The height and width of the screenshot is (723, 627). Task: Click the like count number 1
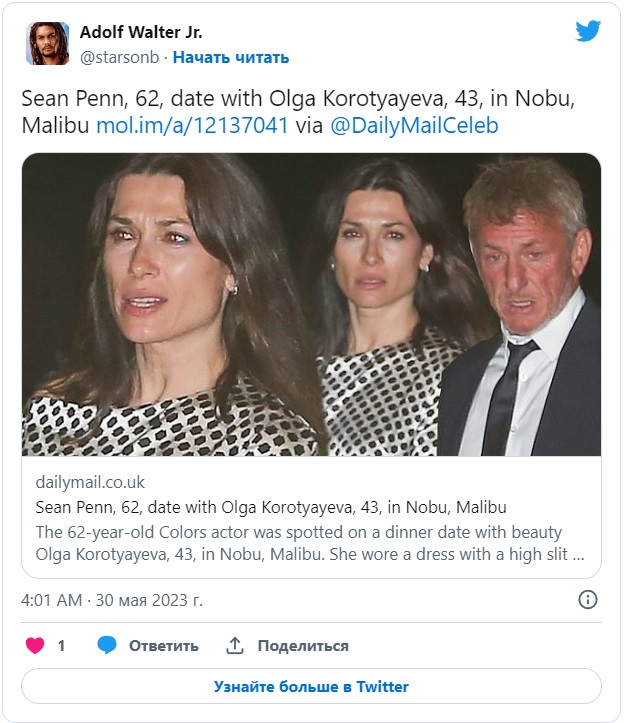tap(61, 645)
